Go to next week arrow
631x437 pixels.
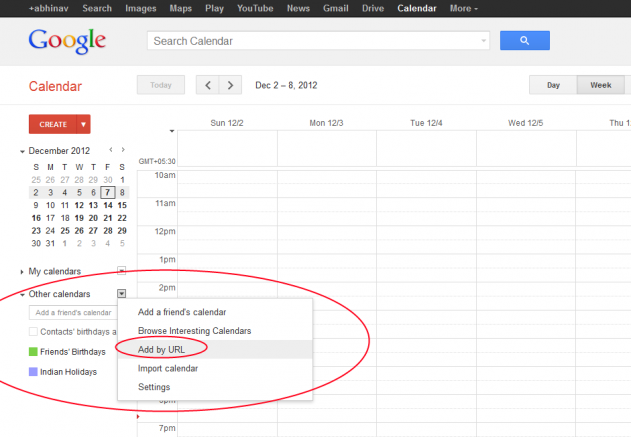[x=231, y=86]
